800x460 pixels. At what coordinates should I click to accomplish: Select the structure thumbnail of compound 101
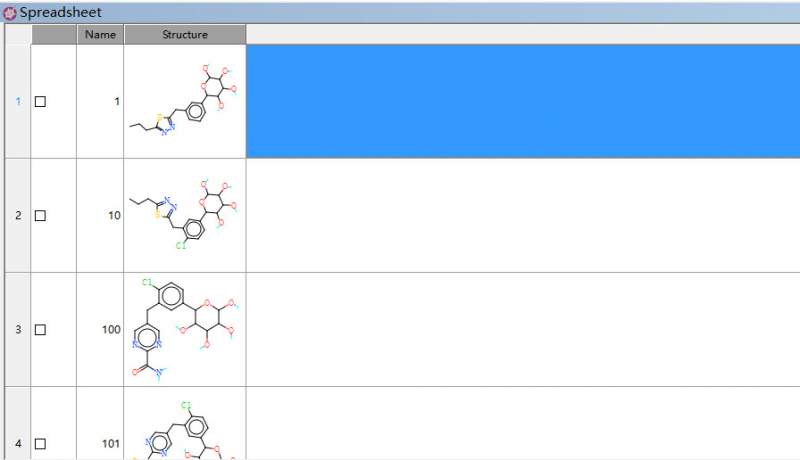coord(185,424)
